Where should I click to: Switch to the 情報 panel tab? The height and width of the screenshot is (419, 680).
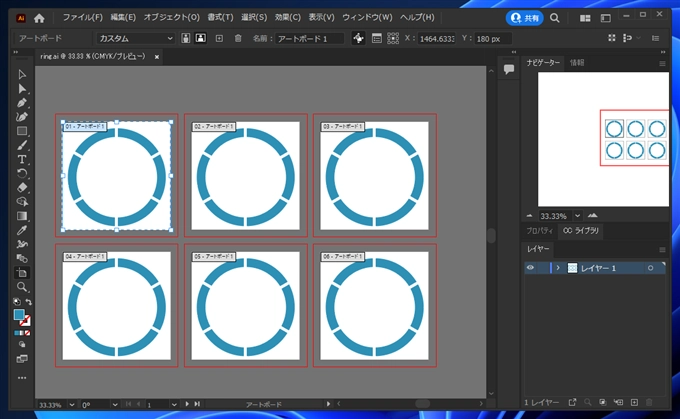coord(577,62)
